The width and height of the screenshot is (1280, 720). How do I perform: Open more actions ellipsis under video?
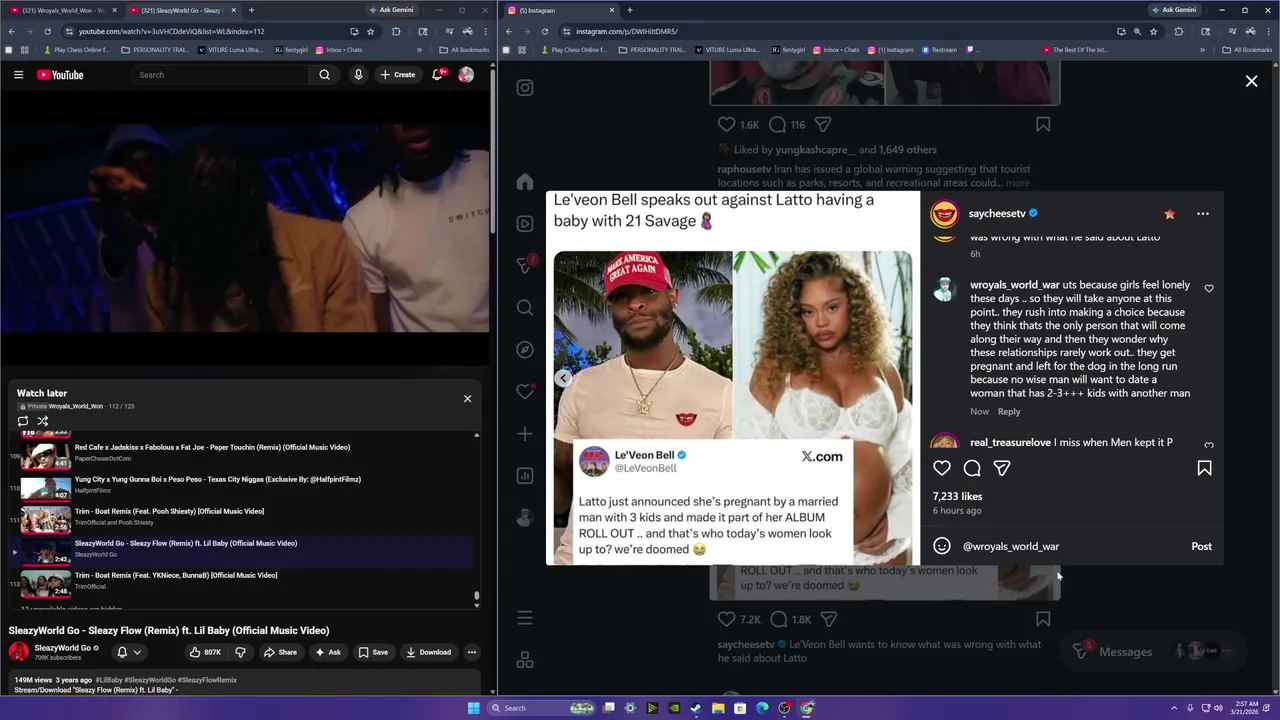click(472, 652)
